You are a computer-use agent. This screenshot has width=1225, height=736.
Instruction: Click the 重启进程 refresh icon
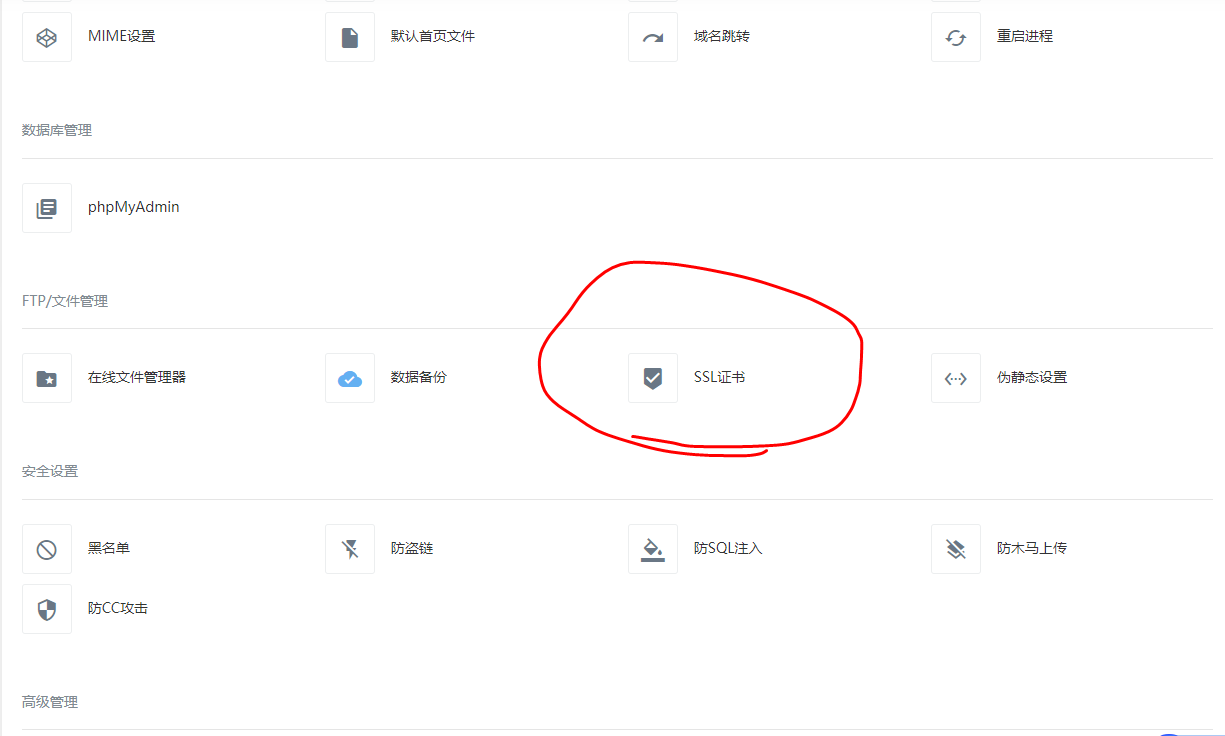coord(956,37)
